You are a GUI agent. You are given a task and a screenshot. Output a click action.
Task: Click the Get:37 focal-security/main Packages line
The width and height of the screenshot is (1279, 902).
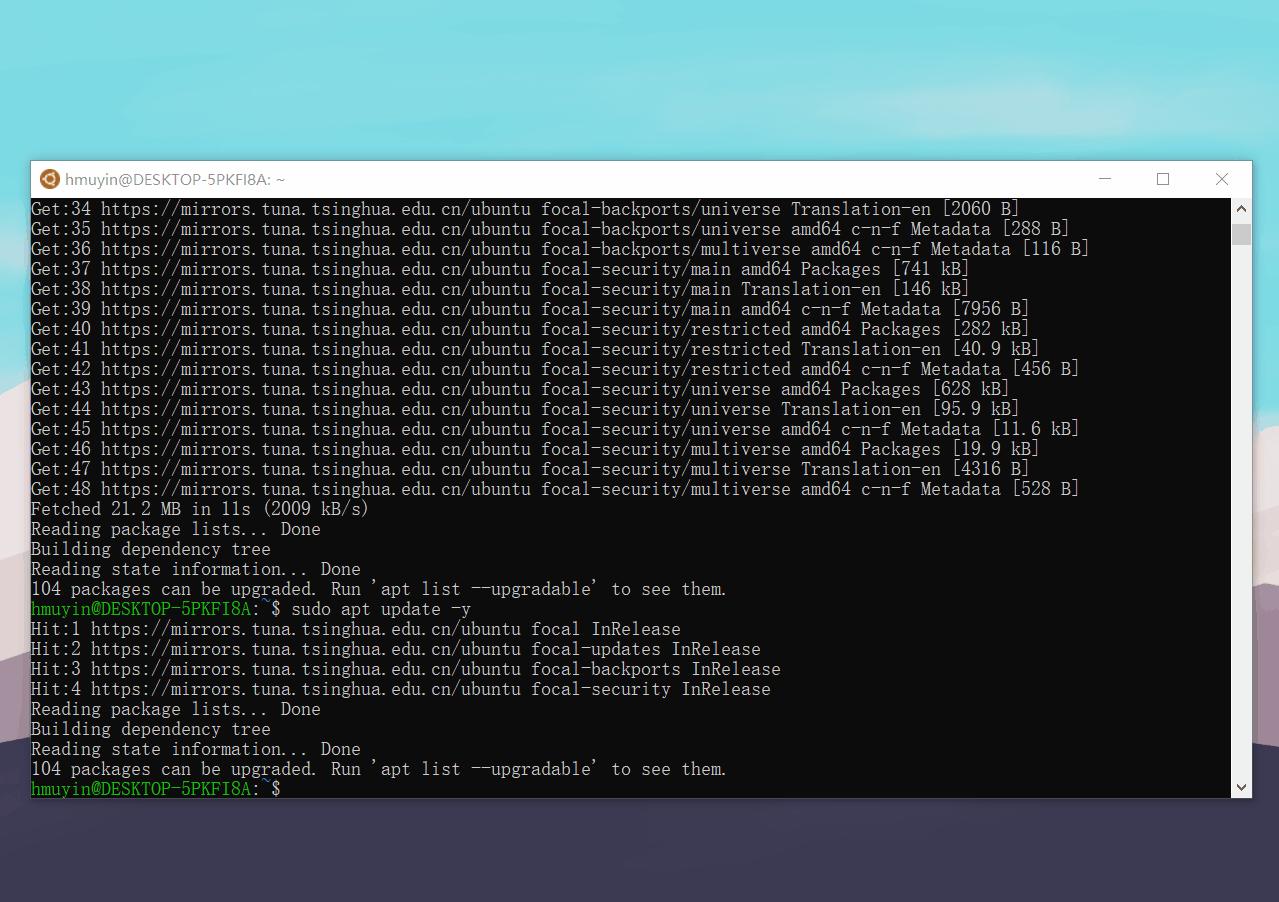point(500,269)
